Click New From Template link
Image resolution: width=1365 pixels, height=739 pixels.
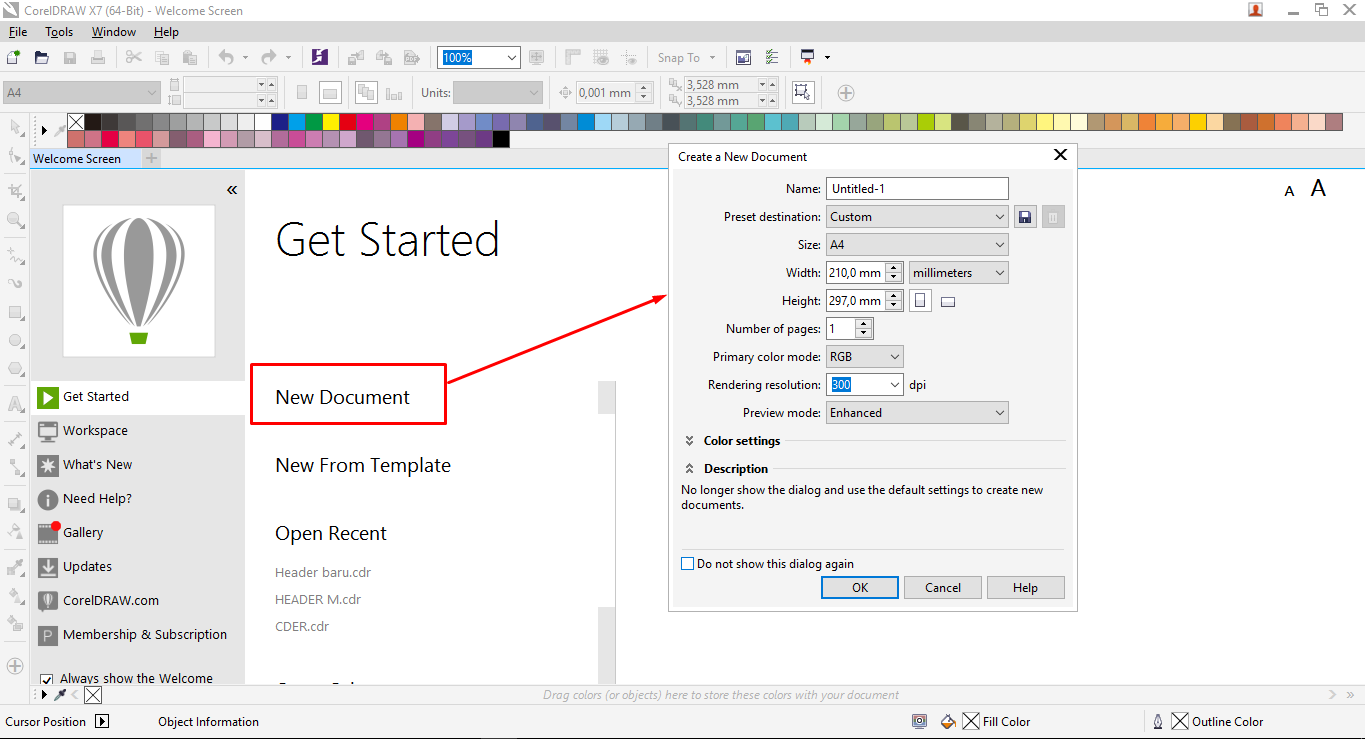363,465
